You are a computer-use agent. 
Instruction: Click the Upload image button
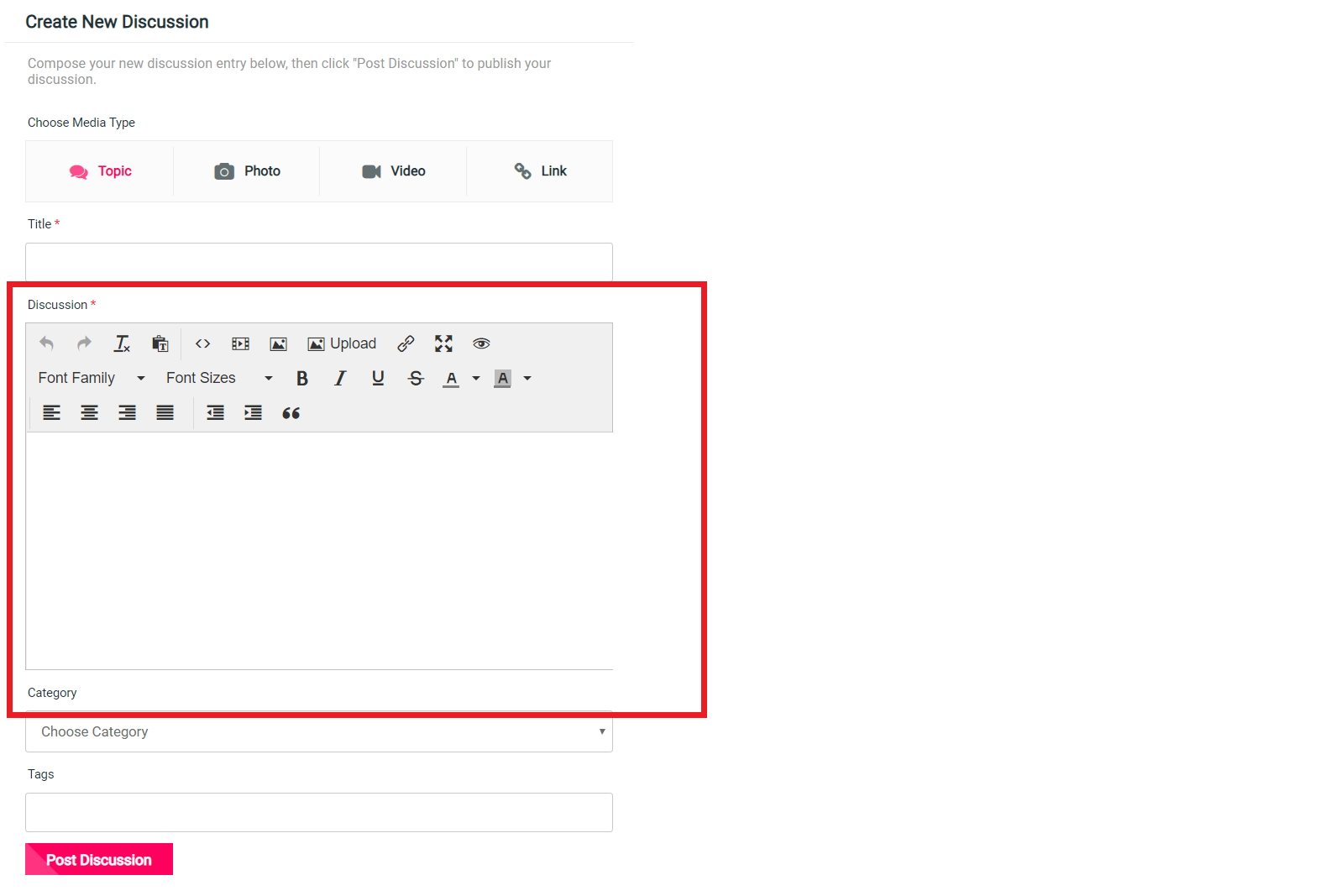(342, 343)
